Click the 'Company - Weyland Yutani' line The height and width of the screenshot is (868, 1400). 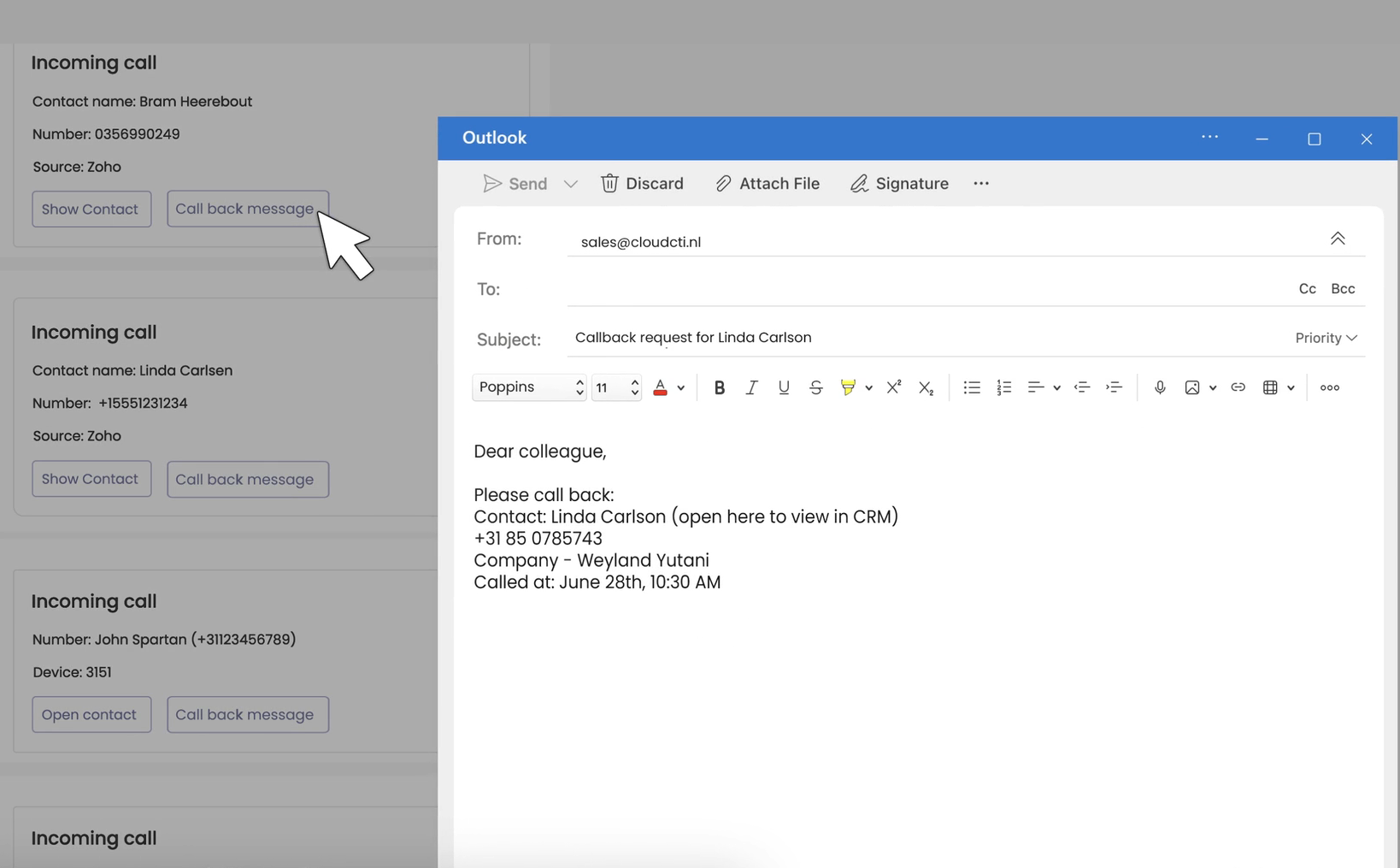pyautogui.click(x=591, y=560)
